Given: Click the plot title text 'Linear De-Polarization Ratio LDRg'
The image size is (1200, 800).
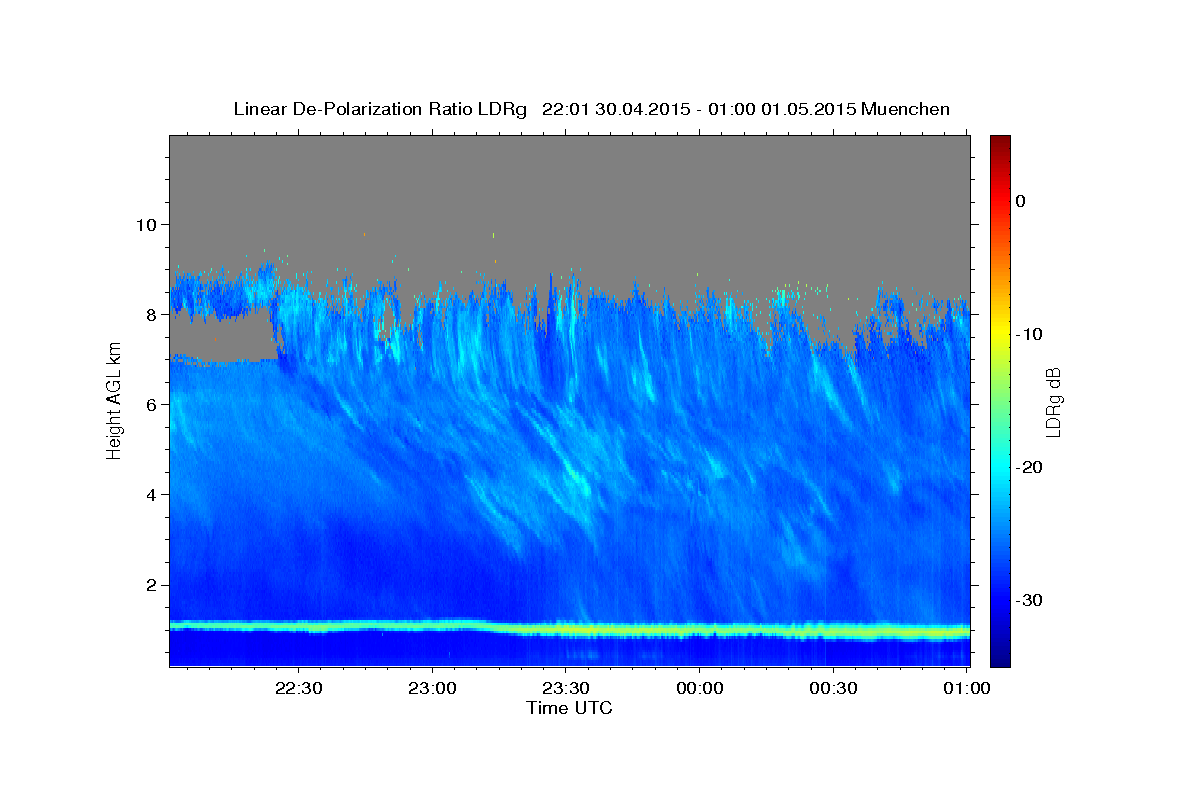Looking at the screenshot, I should (x=379, y=109).
